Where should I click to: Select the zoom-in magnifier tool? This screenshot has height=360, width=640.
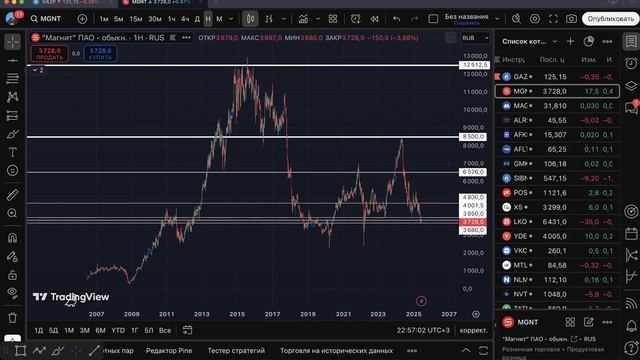(13, 213)
